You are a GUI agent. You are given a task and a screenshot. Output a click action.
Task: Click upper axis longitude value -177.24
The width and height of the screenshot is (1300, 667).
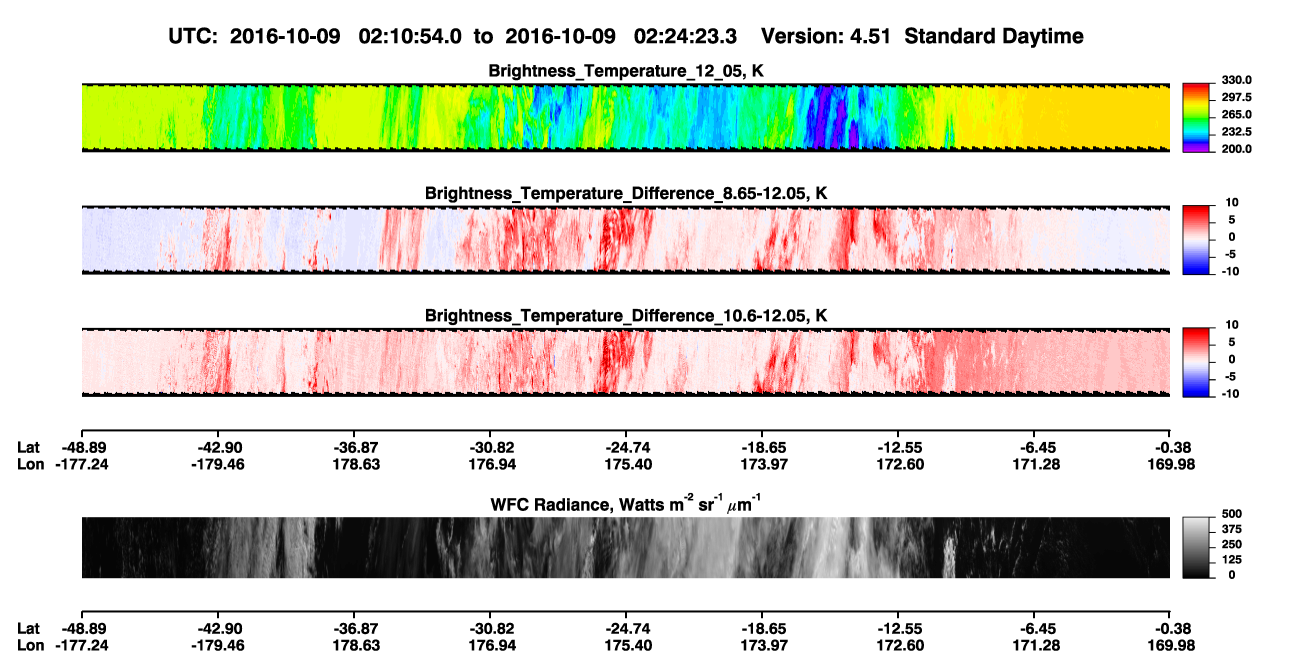[x=82, y=464]
